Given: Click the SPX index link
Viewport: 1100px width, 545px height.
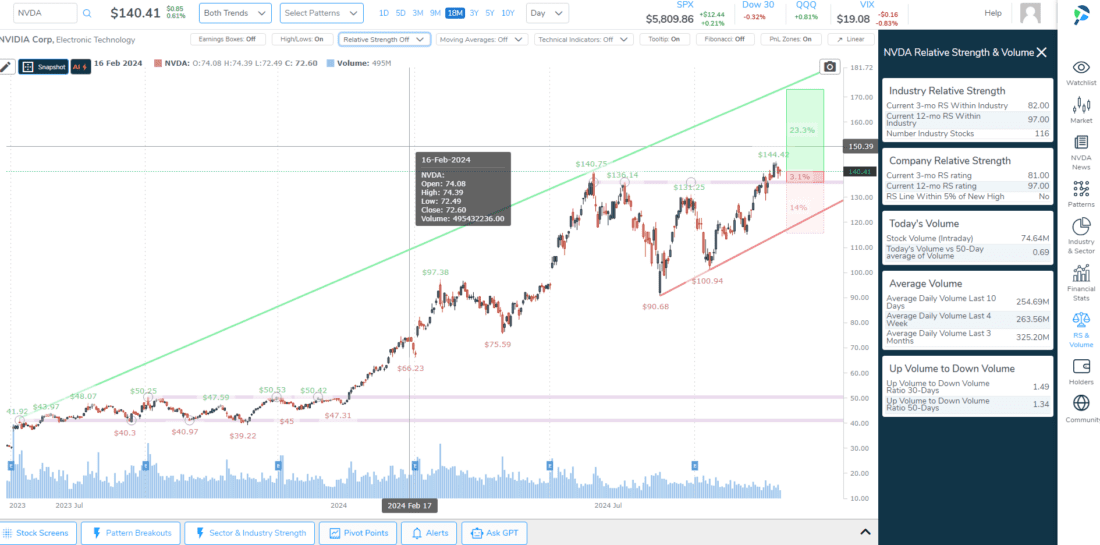Looking at the screenshot, I should [685, 4].
